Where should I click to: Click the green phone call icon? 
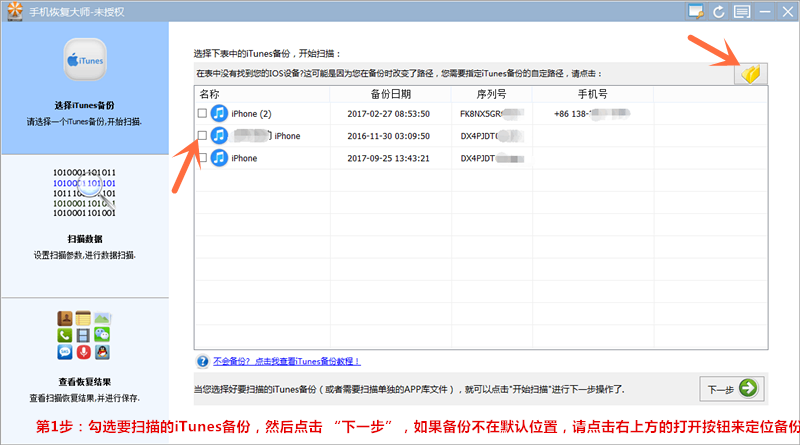pos(65,335)
